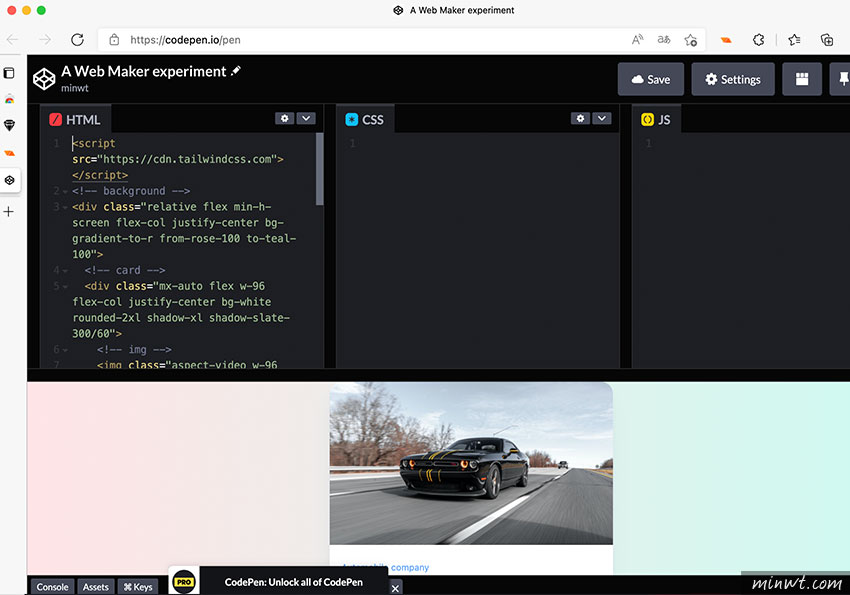Viewport: 850px width, 595px height.
Task: Go back to the previous page
Action: pyautogui.click(x=12, y=40)
